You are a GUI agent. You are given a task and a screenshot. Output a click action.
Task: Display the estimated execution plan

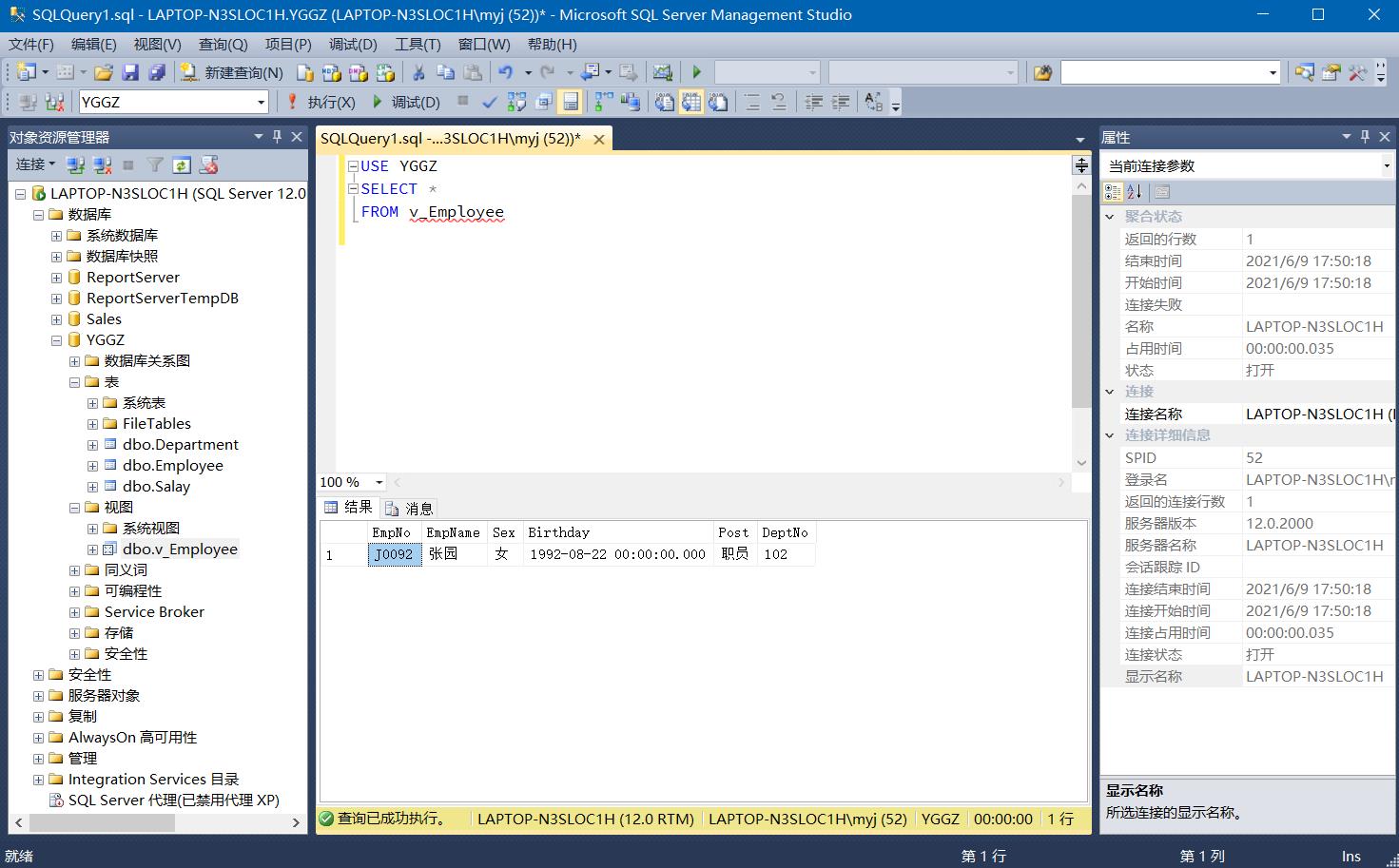516,102
